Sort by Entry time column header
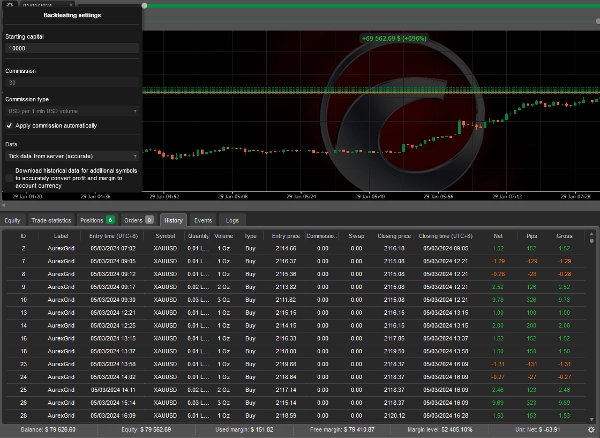The height and width of the screenshot is (438, 600). (113, 236)
